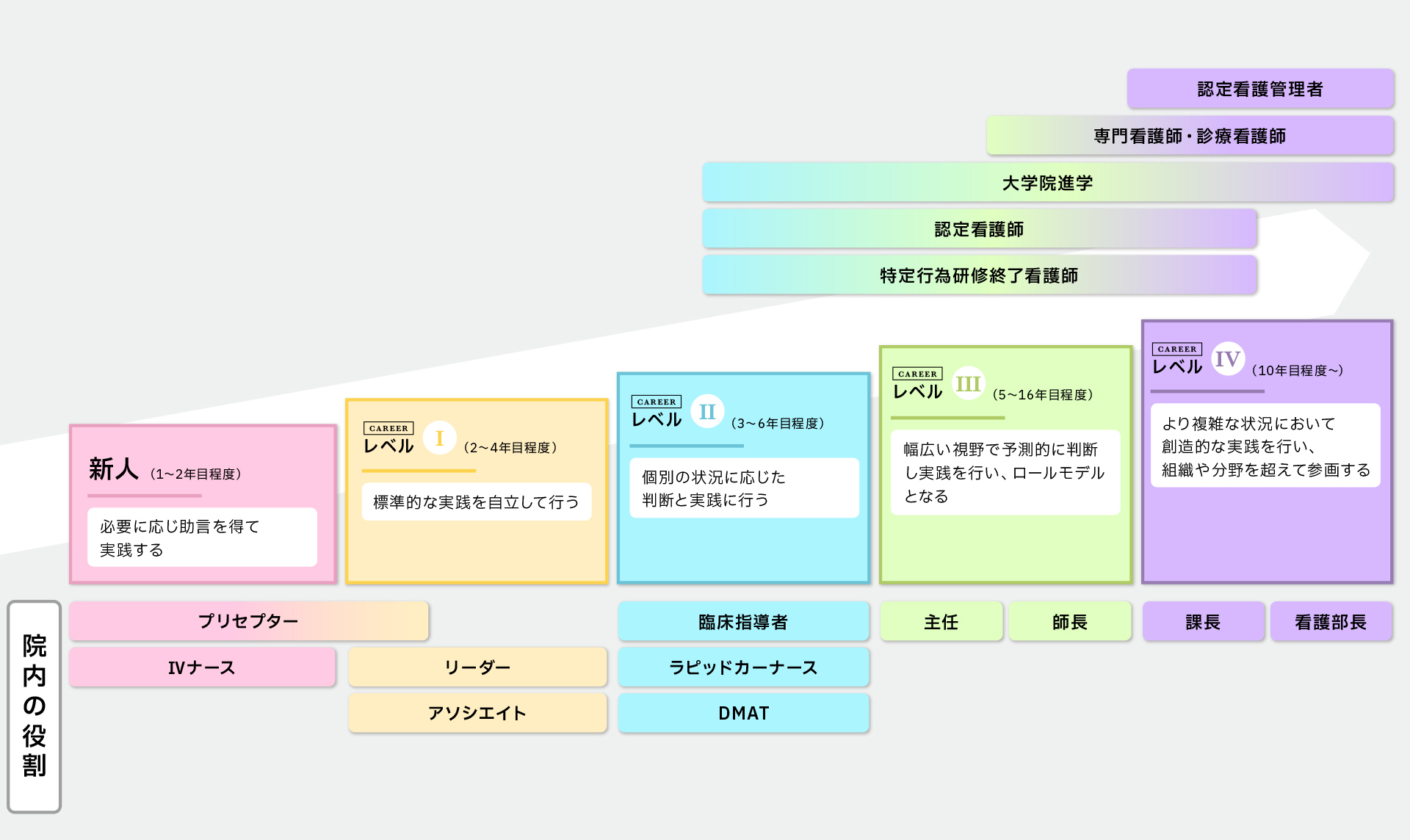Click the CAREER badge on Level I card
This screenshot has width=1410, height=840.
pyautogui.click(x=388, y=428)
